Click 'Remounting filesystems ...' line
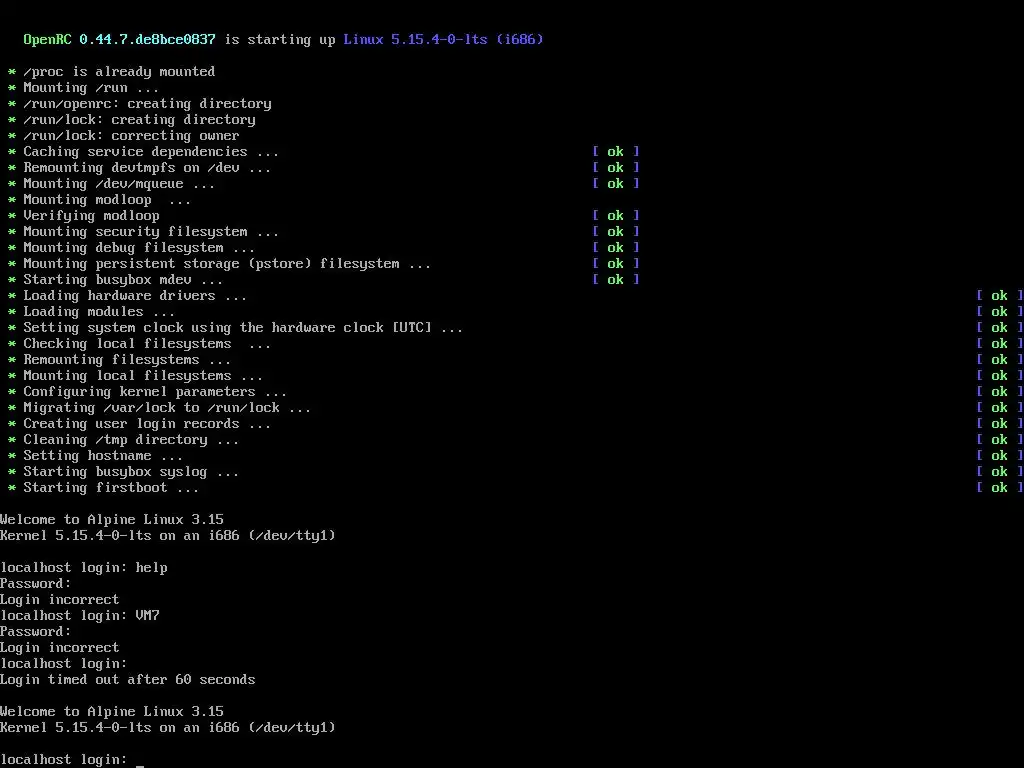This screenshot has height=768, width=1024. point(127,360)
